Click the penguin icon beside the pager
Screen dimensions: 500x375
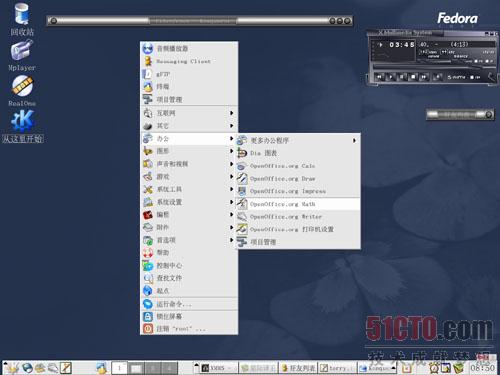tap(101, 367)
